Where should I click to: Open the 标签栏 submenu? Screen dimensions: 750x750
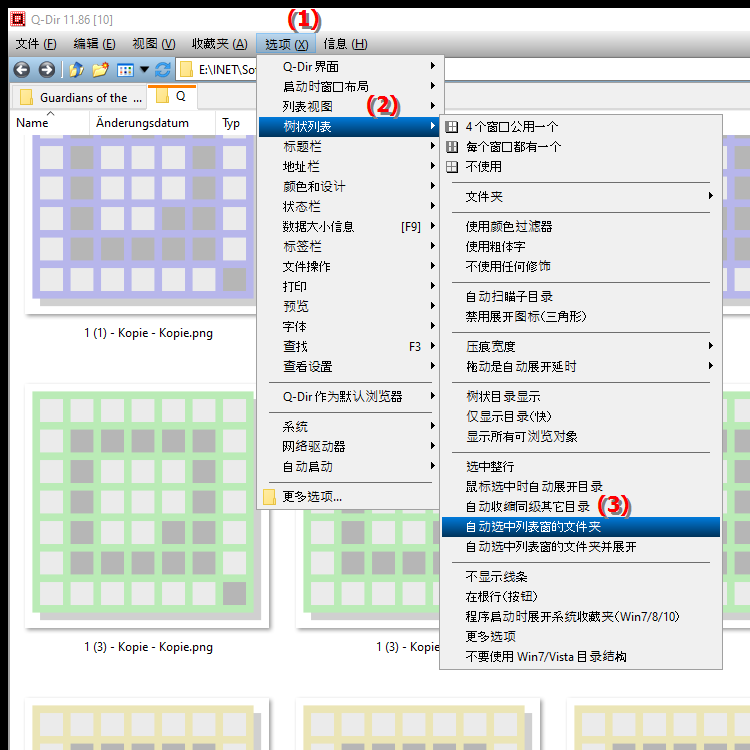(x=350, y=247)
